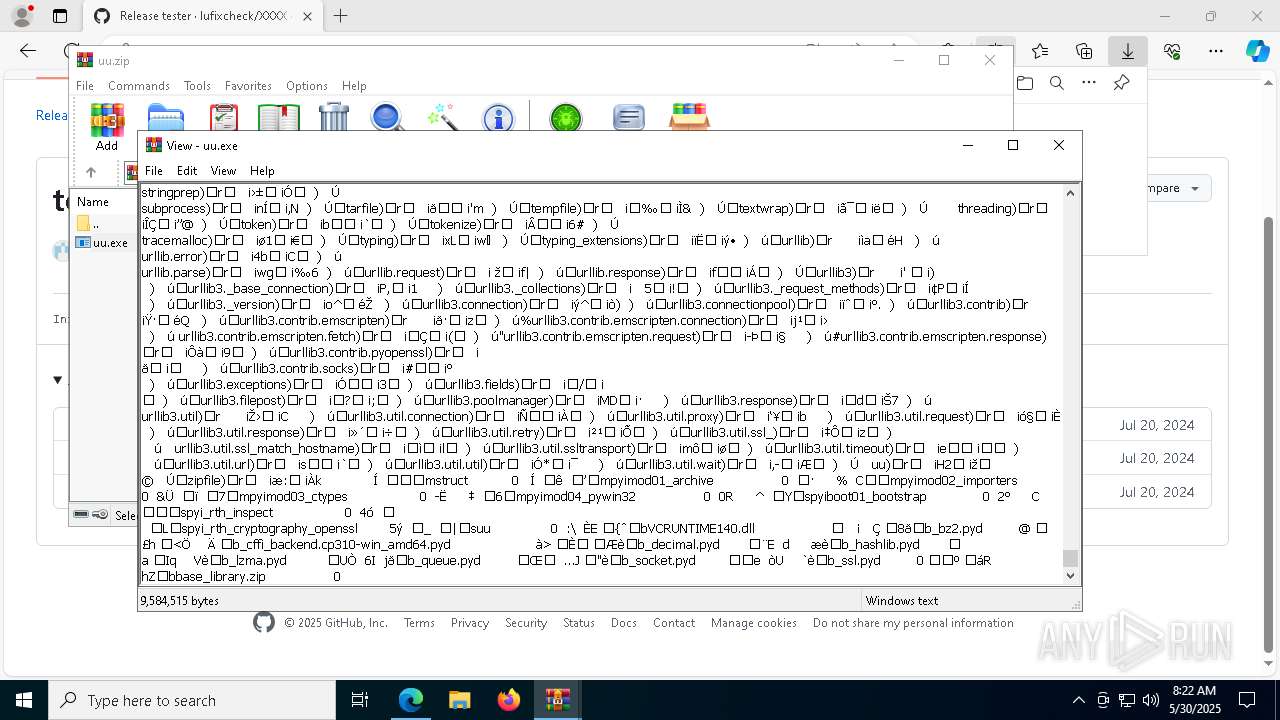Open the Privacy footer link
This screenshot has width=1280, height=720.
pyautogui.click(x=470, y=623)
